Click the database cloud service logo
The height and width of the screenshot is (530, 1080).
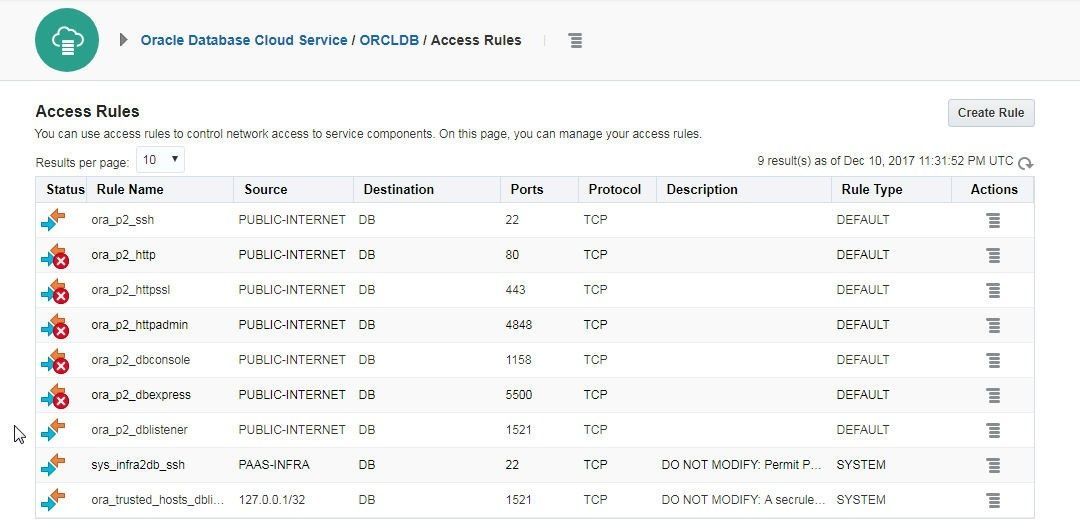click(67, 40)
